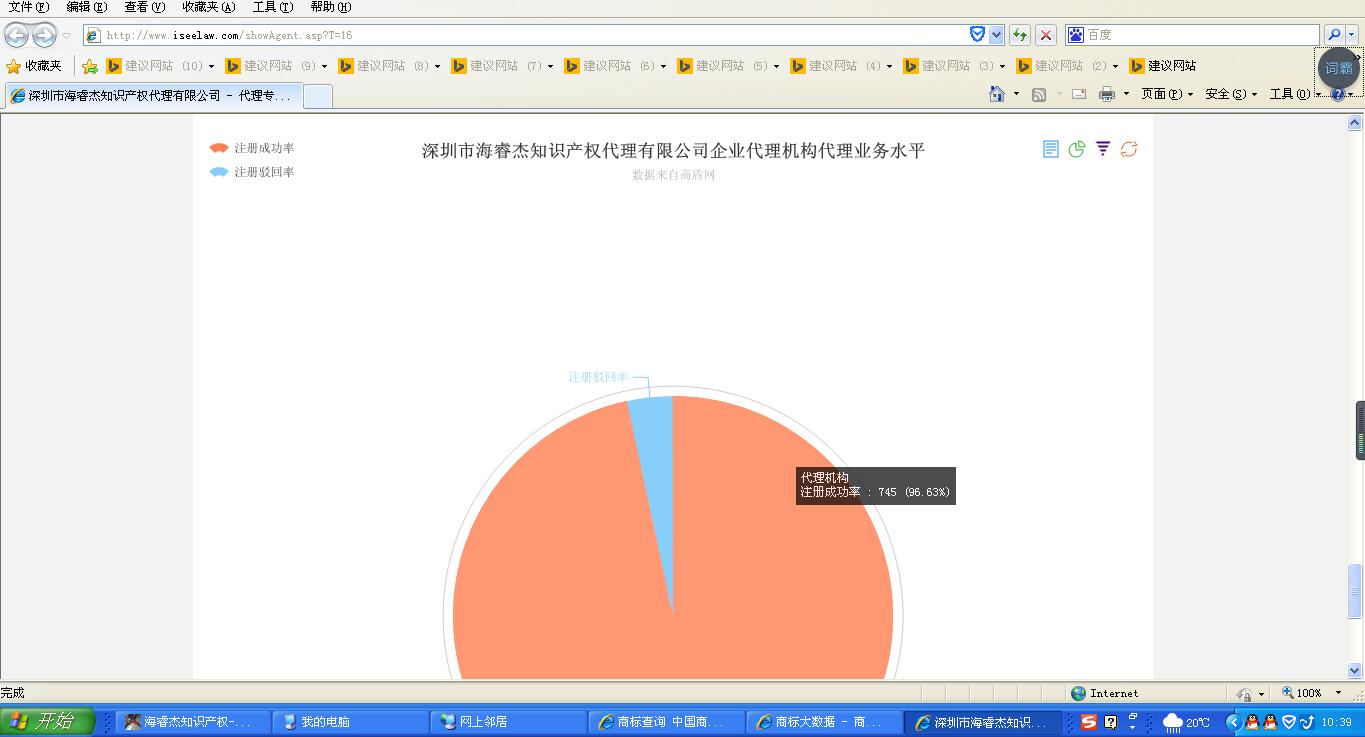Open the 页面(P) command bar dropdown
The width and height of the screenshot is (1365, 737).
pyautogui.click(x=1167, y=94)
